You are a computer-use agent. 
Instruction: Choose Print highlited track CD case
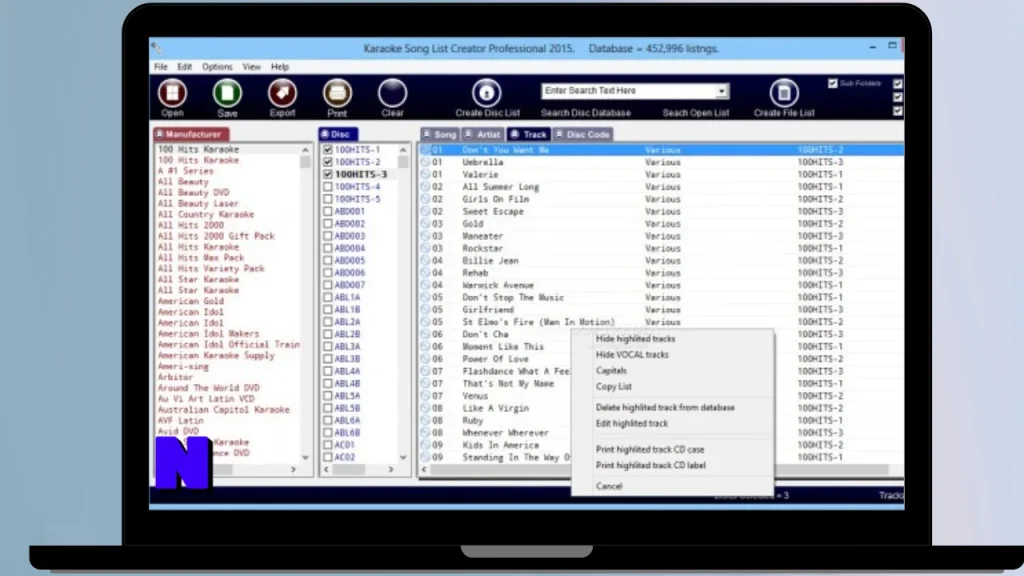point(650,449)
